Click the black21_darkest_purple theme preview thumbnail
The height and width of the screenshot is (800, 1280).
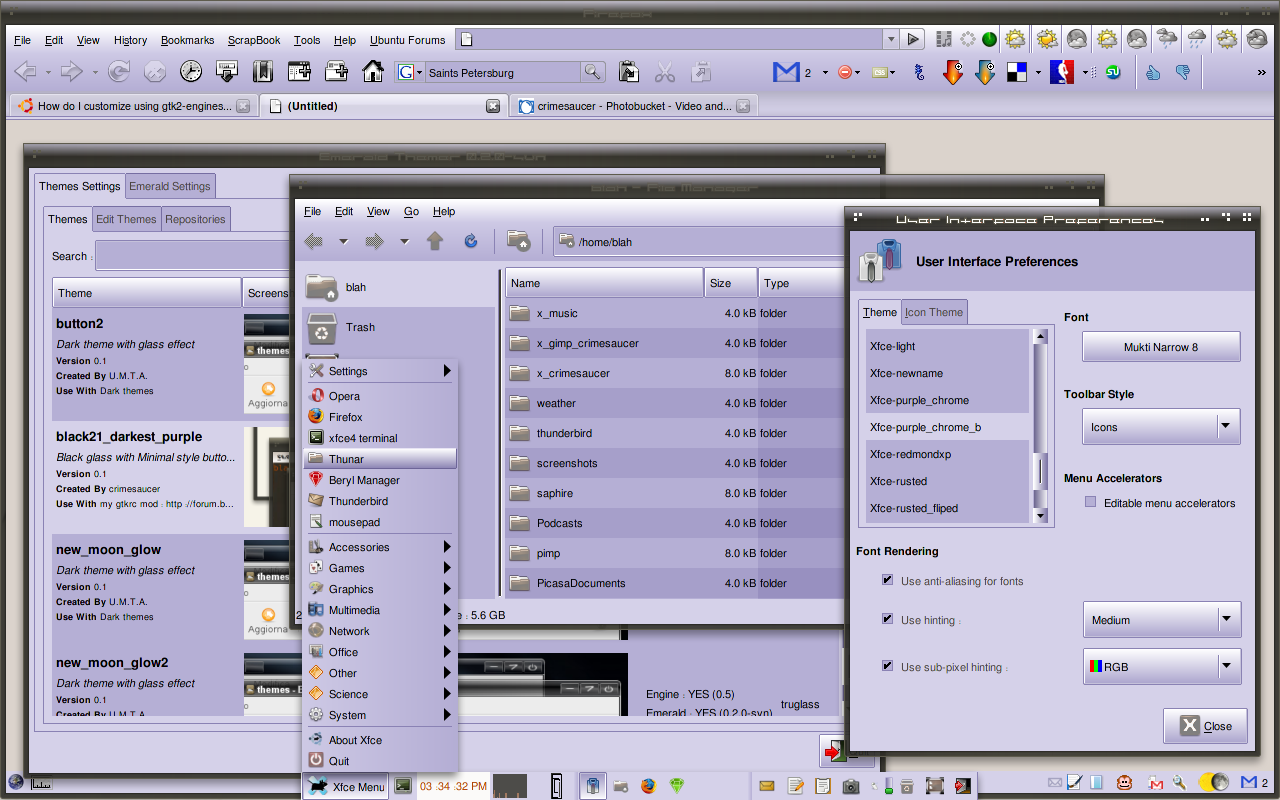[x=267, y=475]
